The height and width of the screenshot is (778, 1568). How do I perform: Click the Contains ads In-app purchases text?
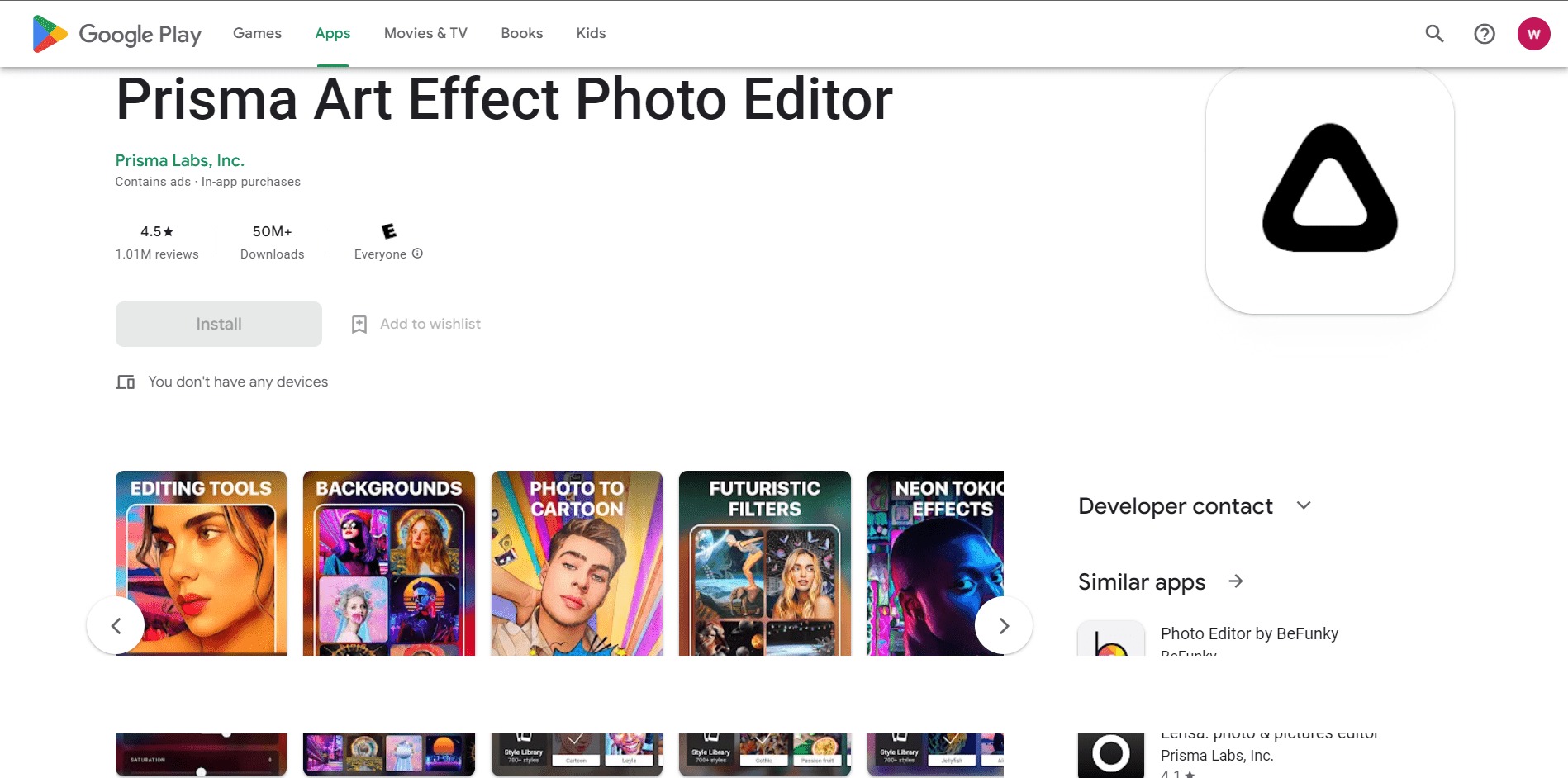click(208, 182)
